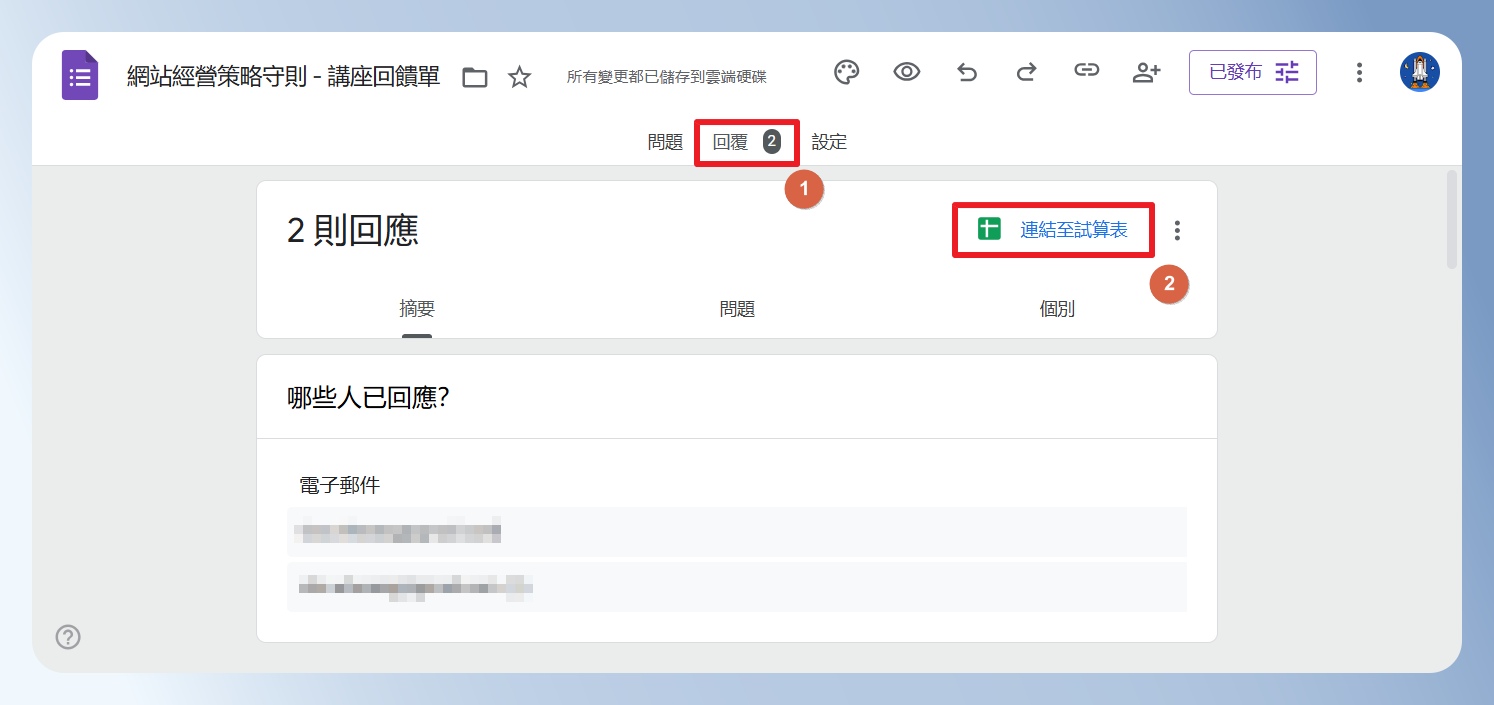This screenshot has height=705, width=1494.
Task: Switch to the 設定 tab
Action: pyautogui.click(x=829, y=142)
